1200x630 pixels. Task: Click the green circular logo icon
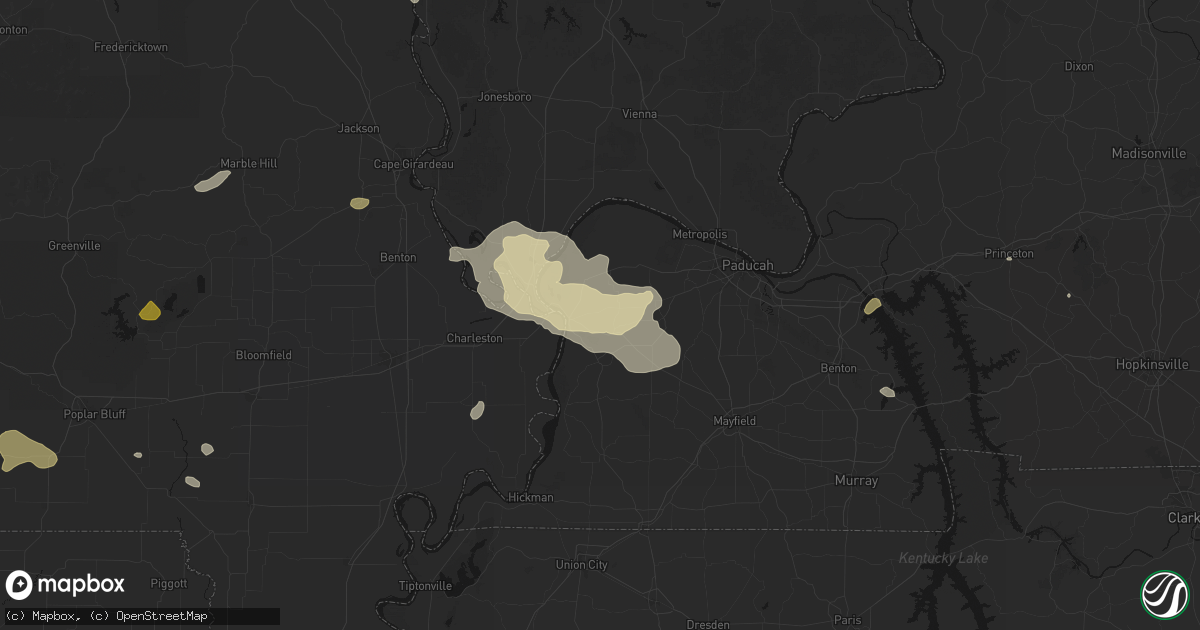click(x=1165, y=594)
